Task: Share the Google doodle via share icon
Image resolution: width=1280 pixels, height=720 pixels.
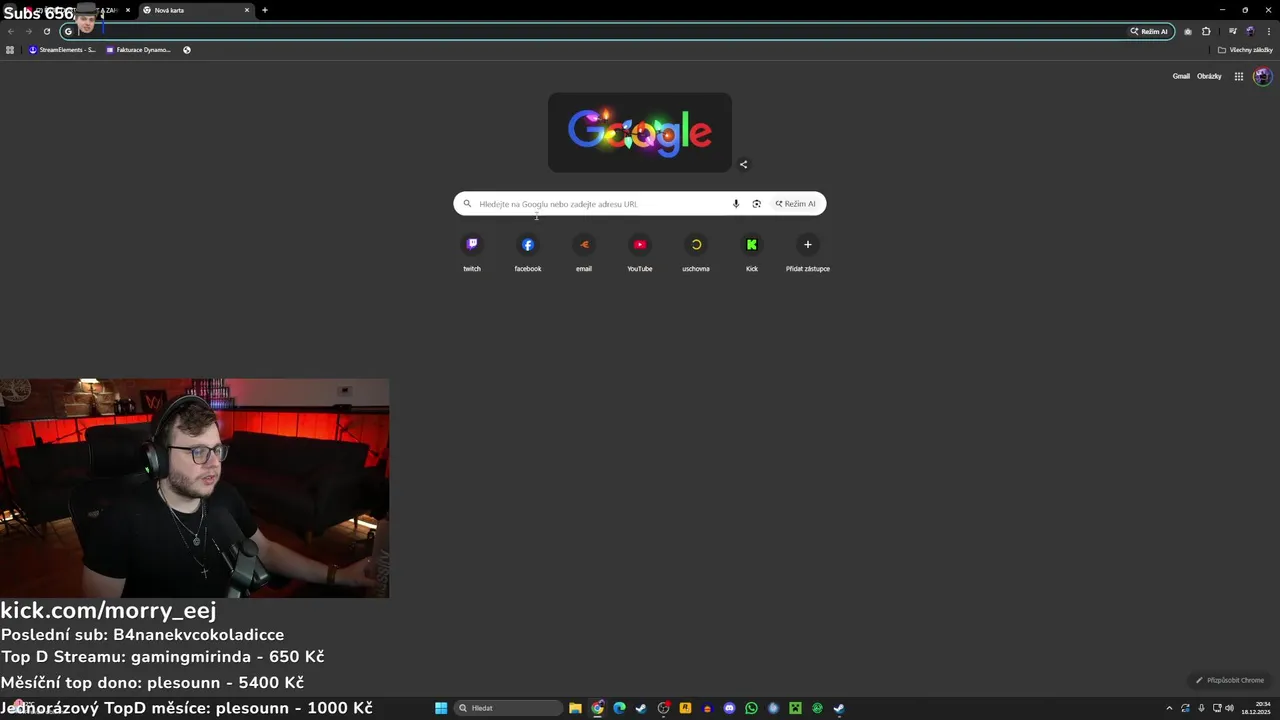Action: click(743, 165)
